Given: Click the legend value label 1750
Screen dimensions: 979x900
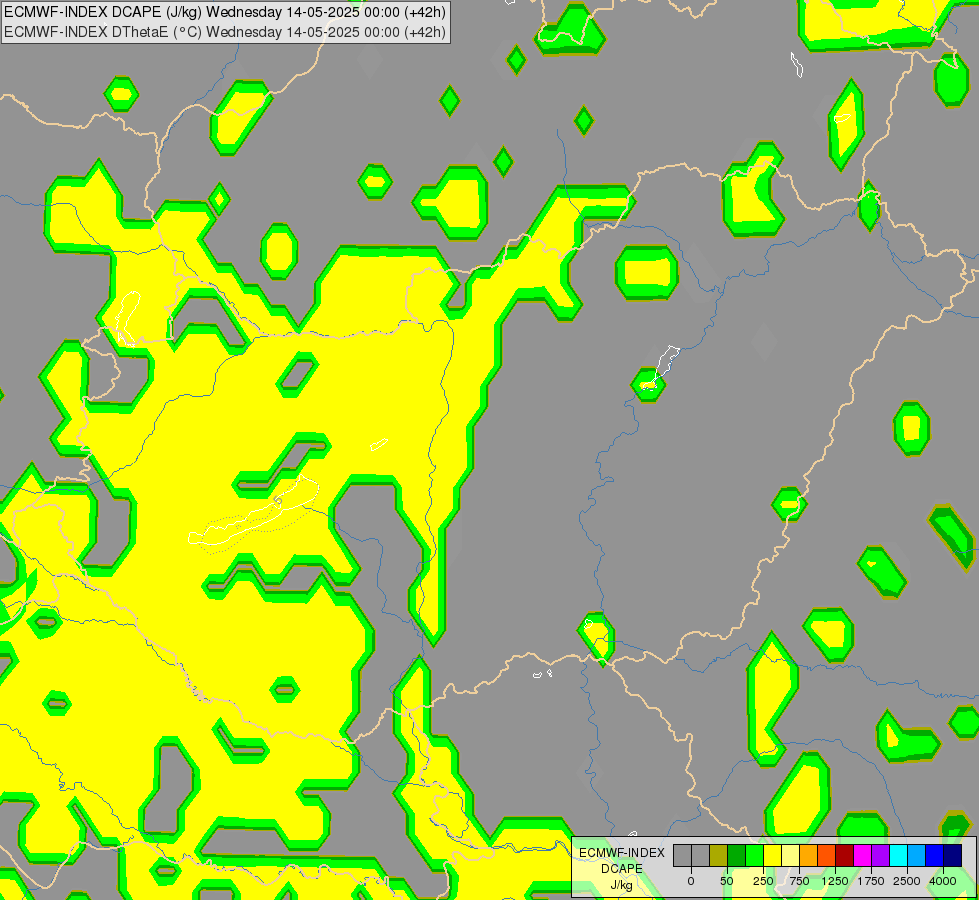Looking at the screenshot, I should tap(871, 881).
